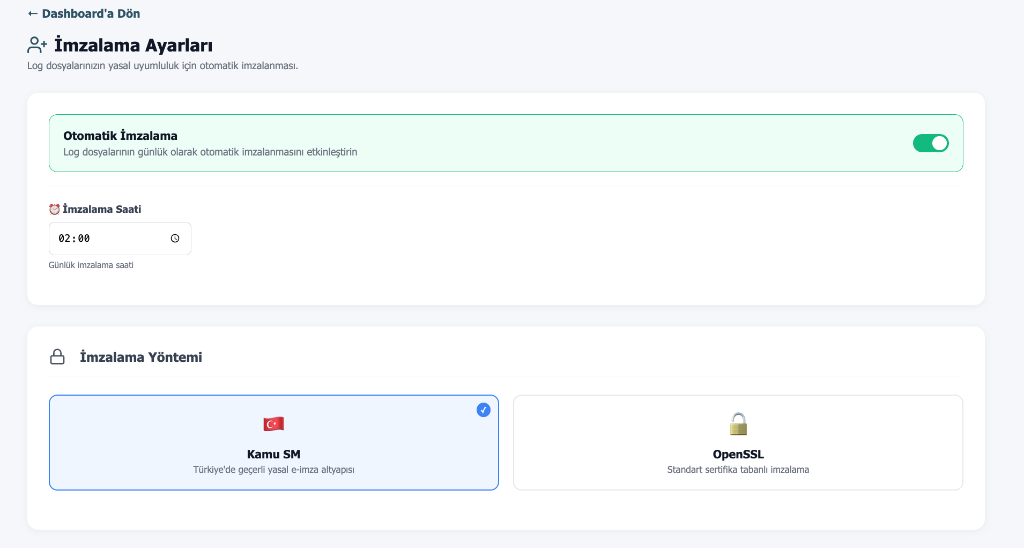This screenshot has width=1024, height=548.
Task: Select the minutes value in the time field
Action: [x=83, y=239]
